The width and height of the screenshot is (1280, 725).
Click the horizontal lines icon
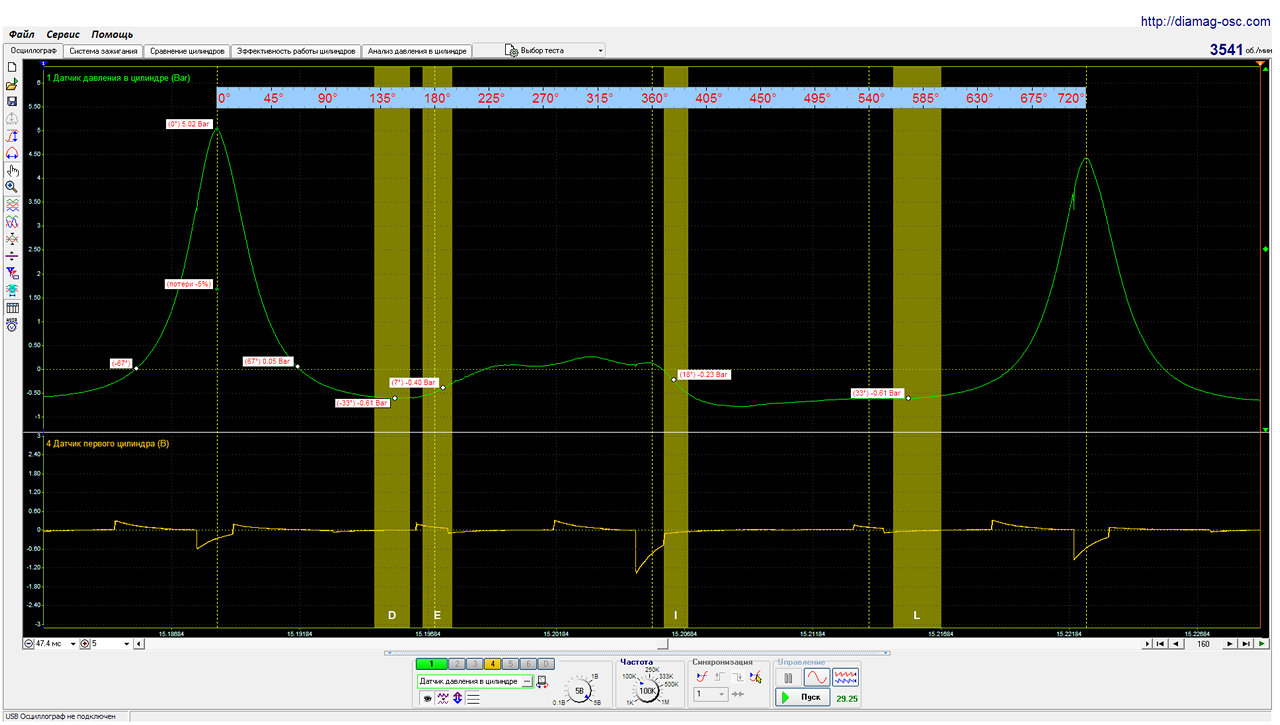click(473, 698)
